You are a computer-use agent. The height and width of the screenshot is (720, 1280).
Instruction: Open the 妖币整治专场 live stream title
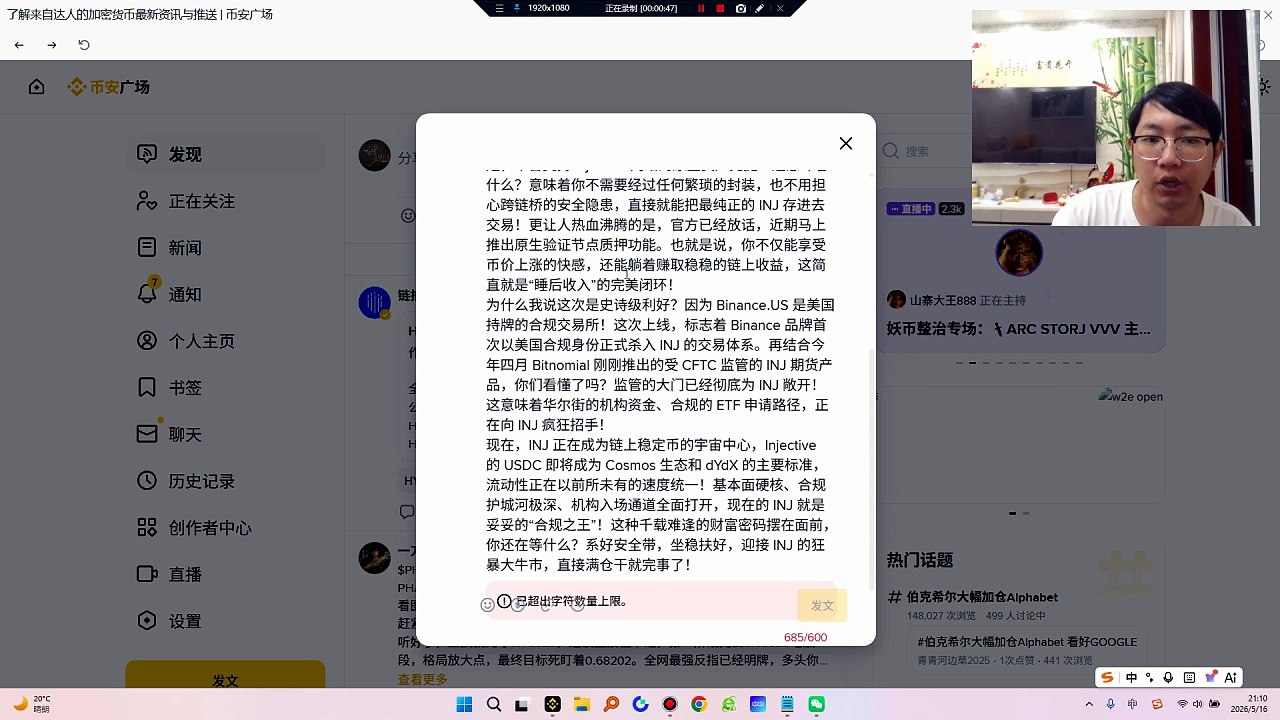(1018, 329)
